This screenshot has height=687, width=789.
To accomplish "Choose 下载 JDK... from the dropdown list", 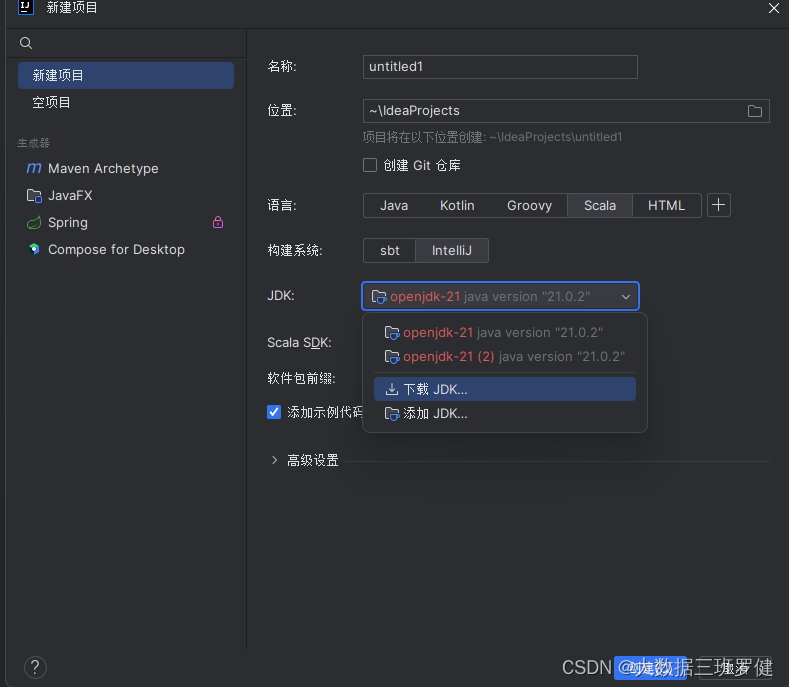I will 505,390.
